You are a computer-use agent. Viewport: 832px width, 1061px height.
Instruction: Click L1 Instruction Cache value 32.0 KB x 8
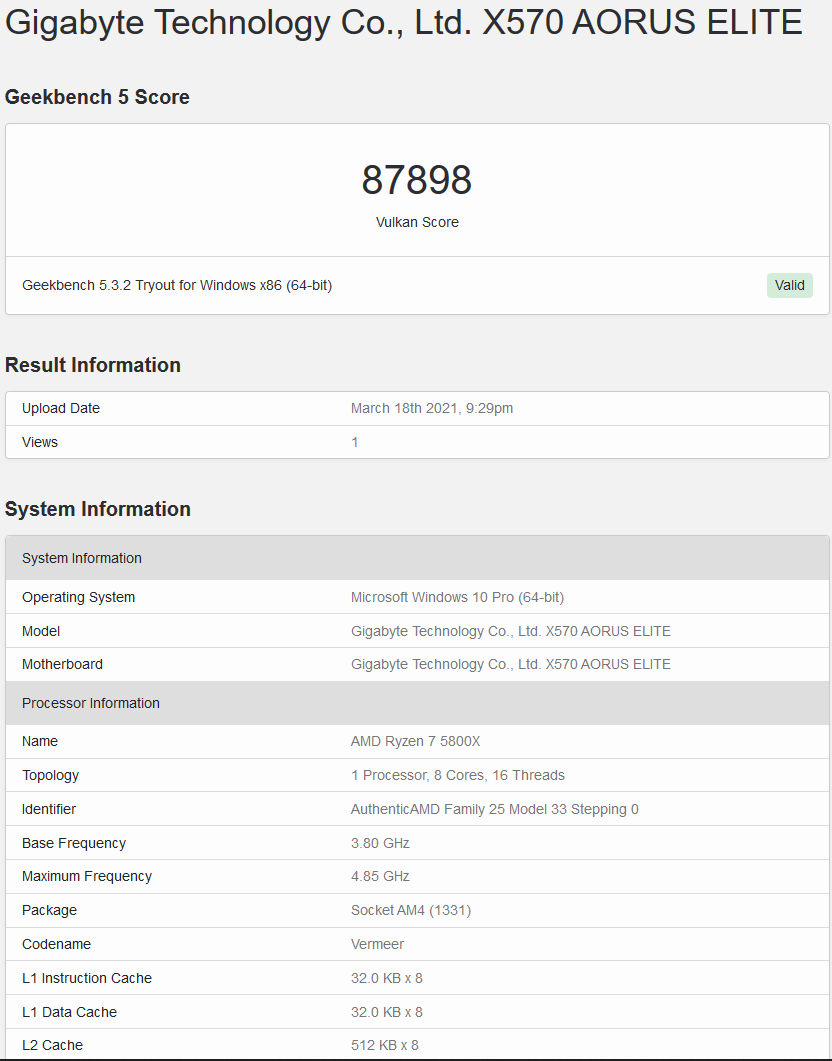(x=386, y=978)
